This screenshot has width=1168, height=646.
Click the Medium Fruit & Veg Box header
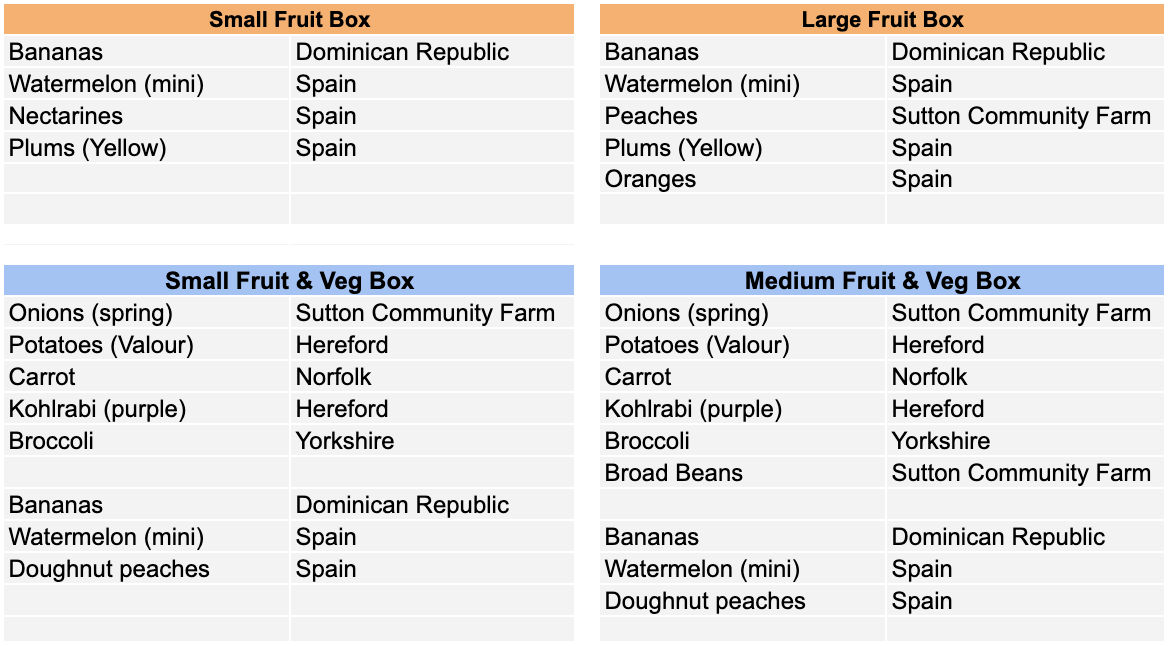882,280
